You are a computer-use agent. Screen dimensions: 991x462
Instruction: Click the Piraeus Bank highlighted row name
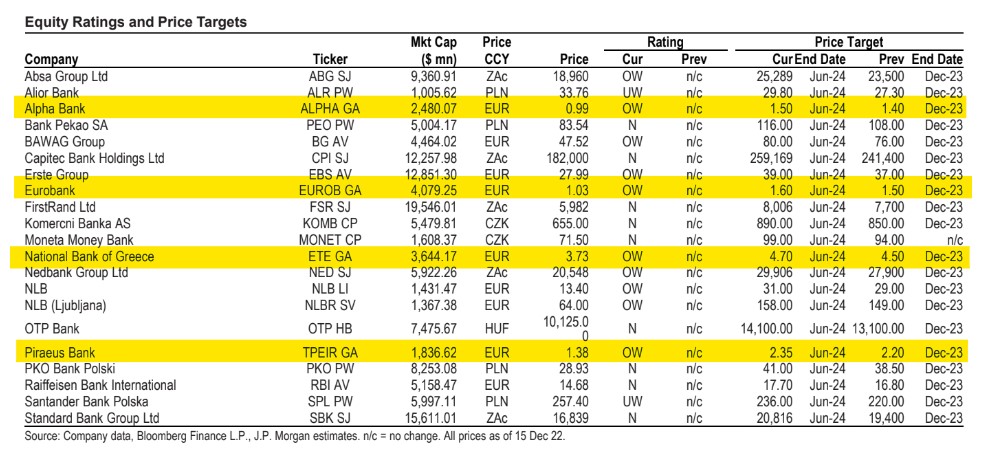(59, 352)
